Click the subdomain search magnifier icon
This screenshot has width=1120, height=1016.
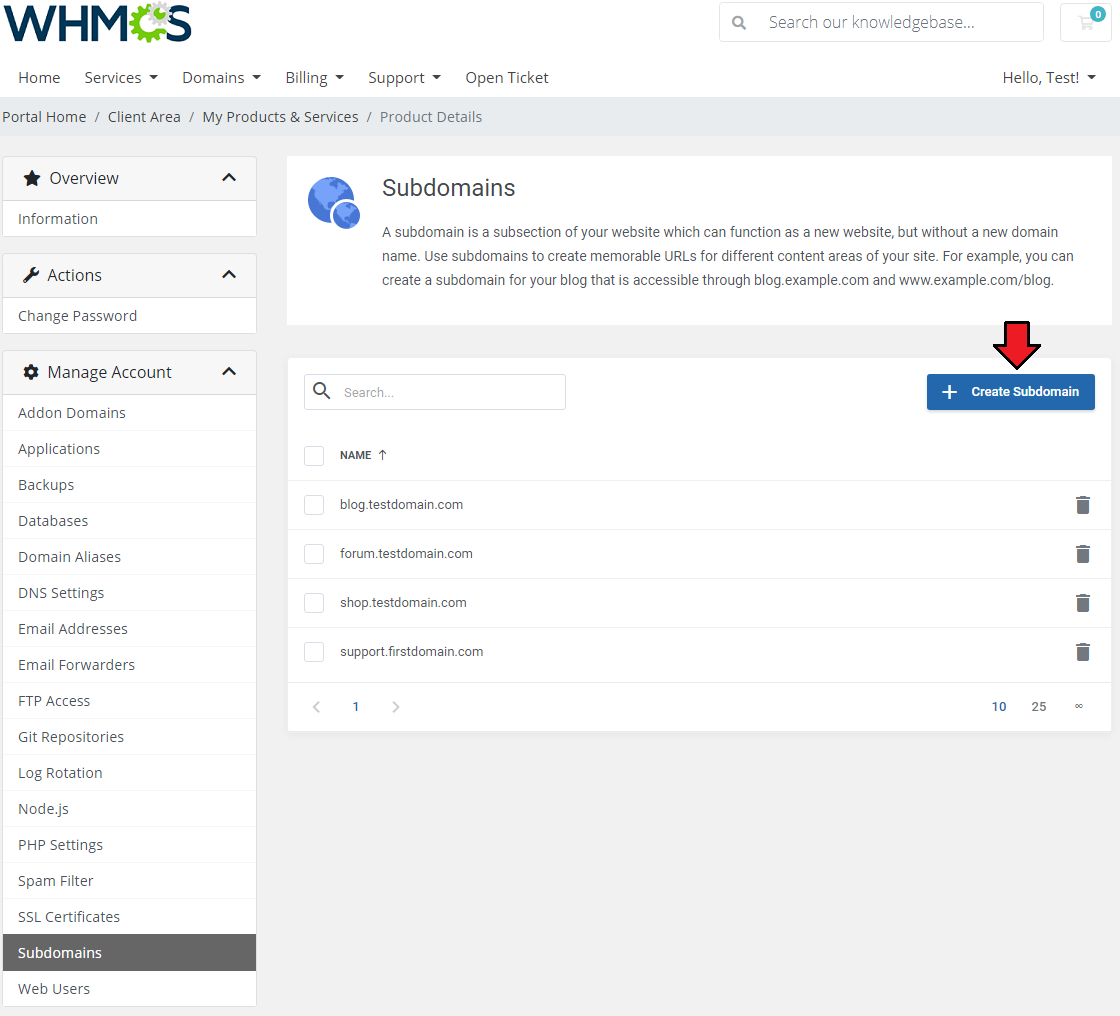[x=322, y=391]
